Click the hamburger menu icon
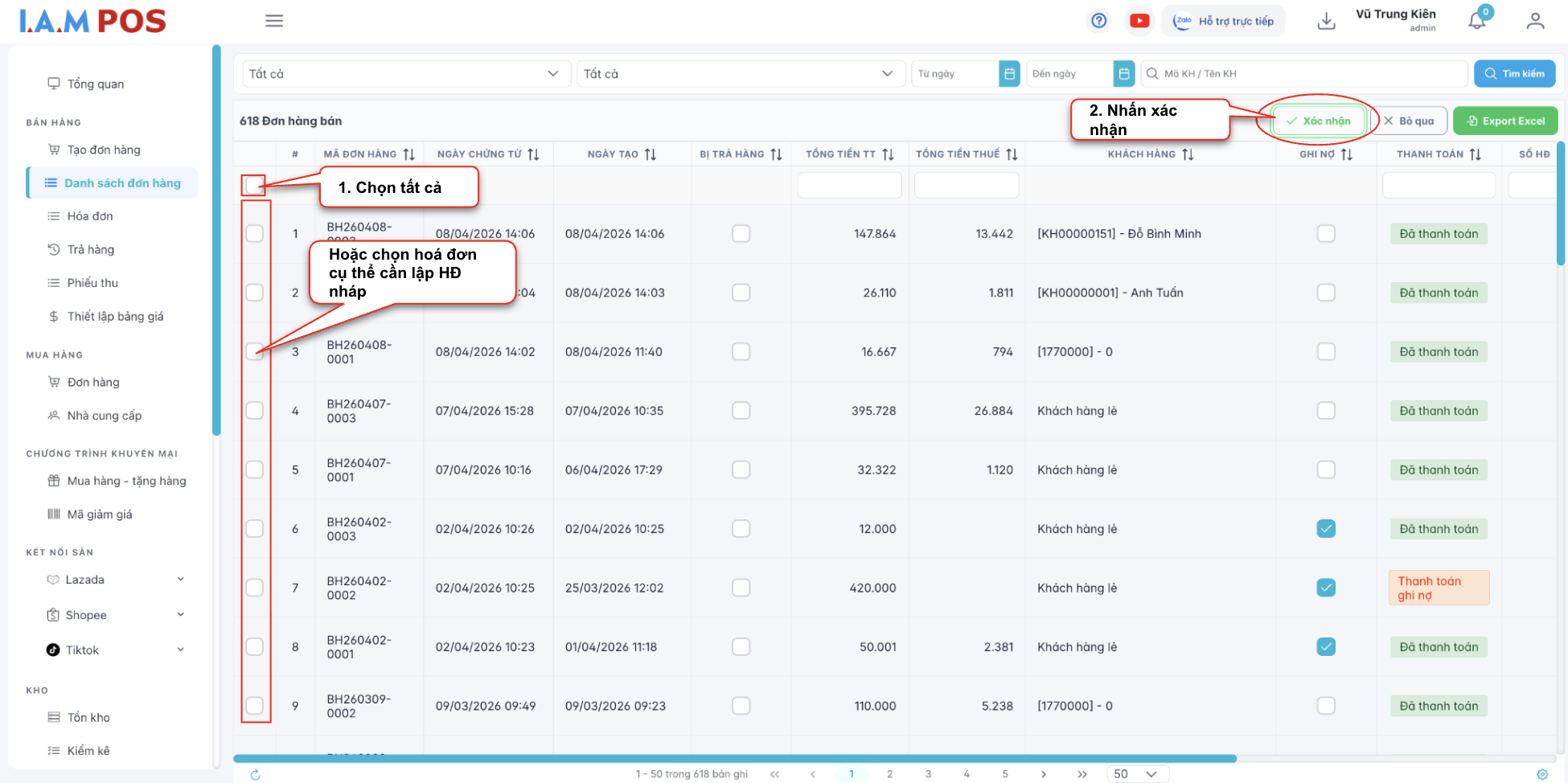 (x=274, y=21)
